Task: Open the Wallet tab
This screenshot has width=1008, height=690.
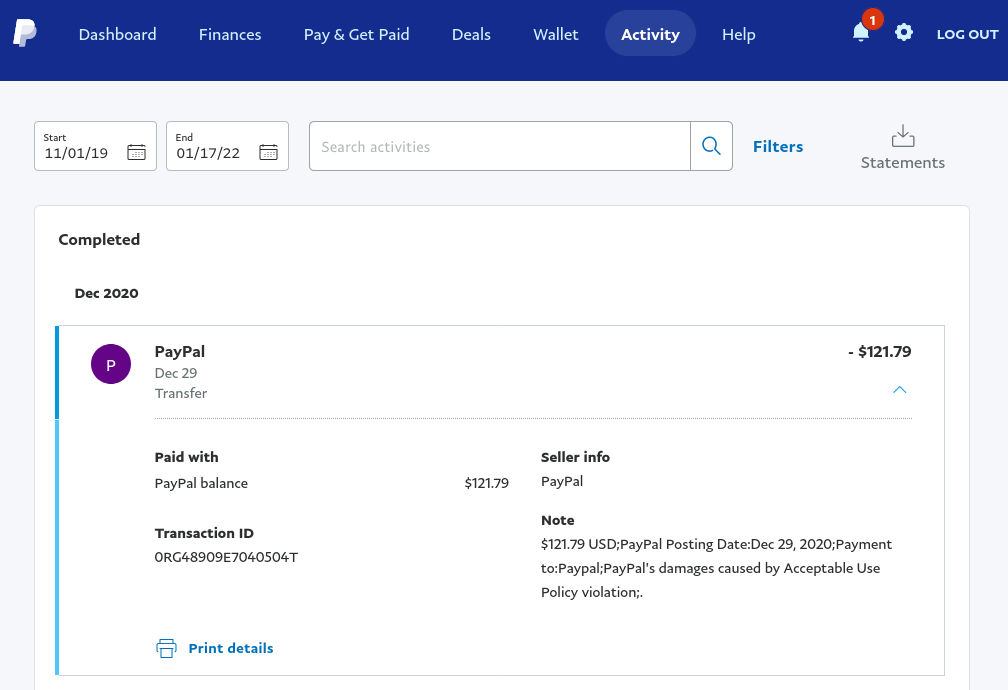Action: click(555, 34)
